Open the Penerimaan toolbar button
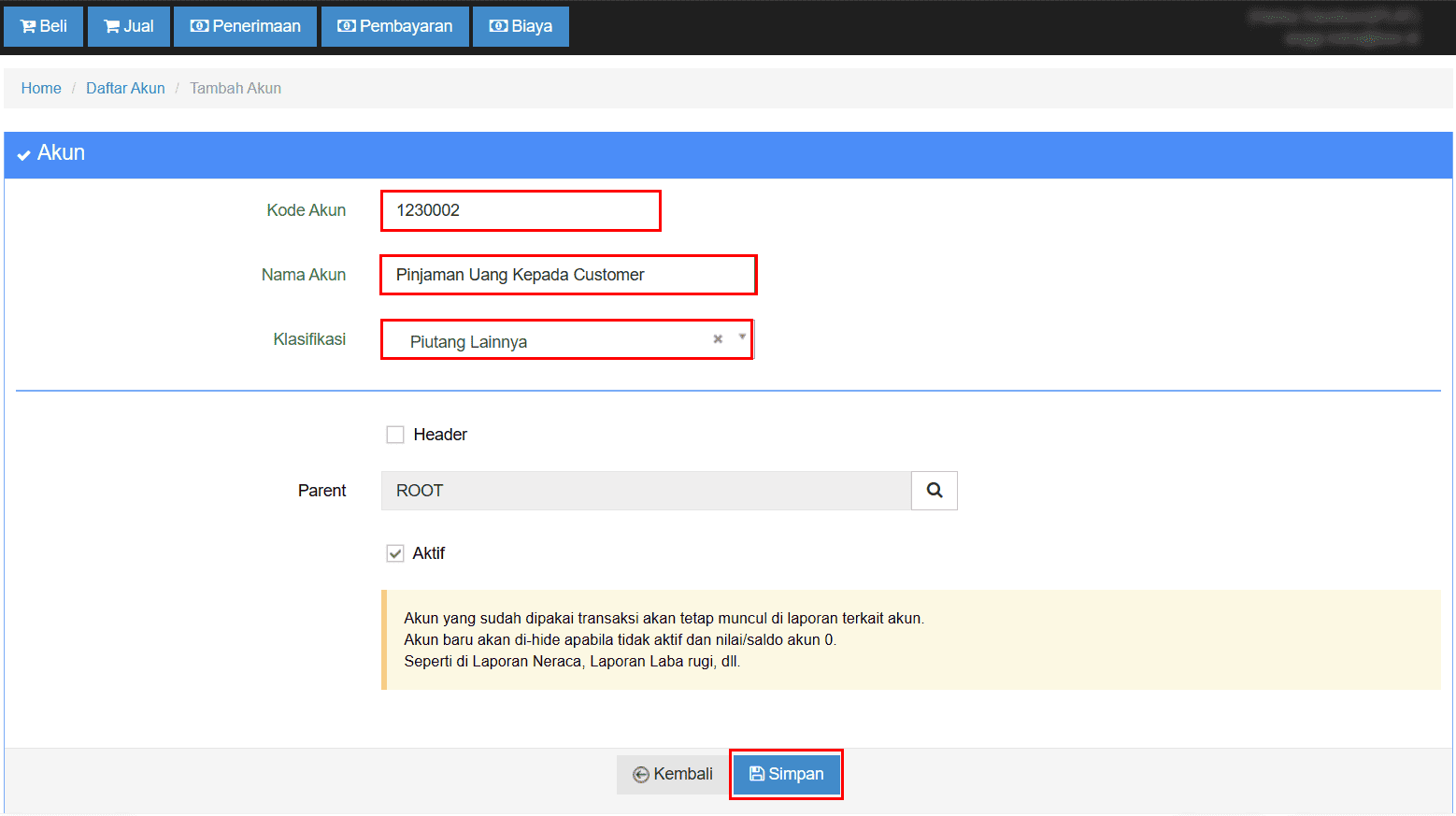Viewport: 1456px width, 816px height. pos(245,26)
